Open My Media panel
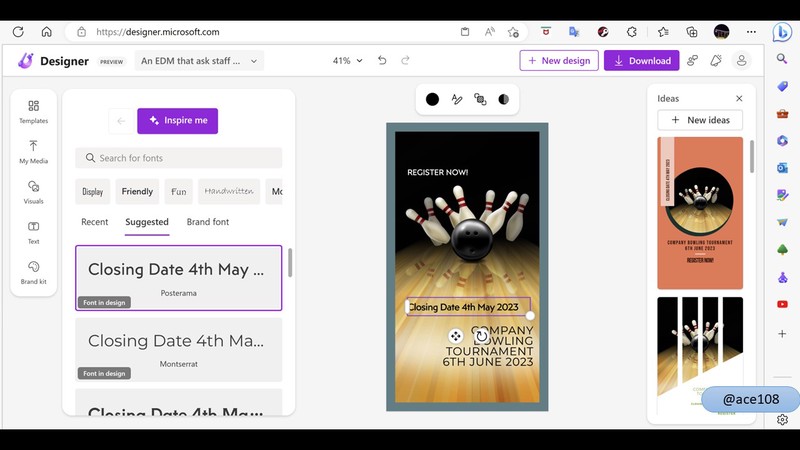Screen dimensions: 800x450 click(34, 152)
